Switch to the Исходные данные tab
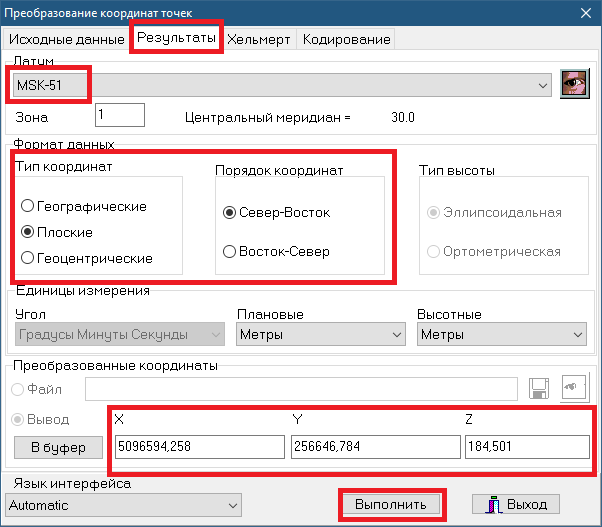602x527 pixels. [65, 38]
